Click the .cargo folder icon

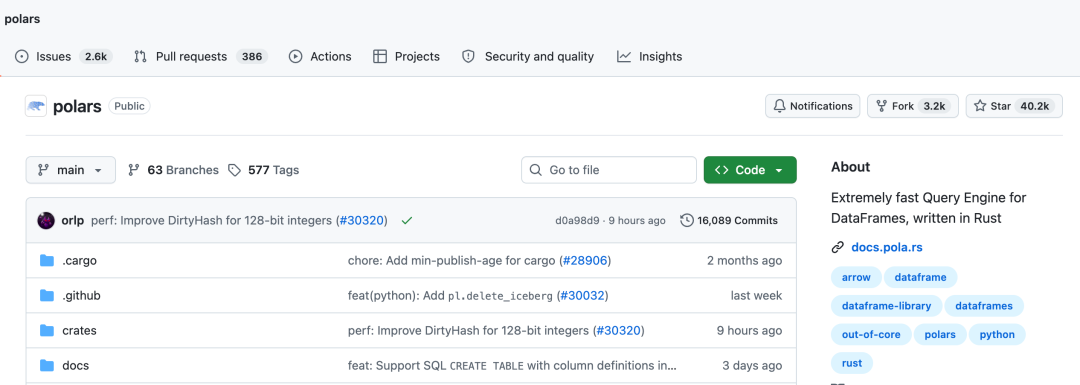[x=47, y=261]
